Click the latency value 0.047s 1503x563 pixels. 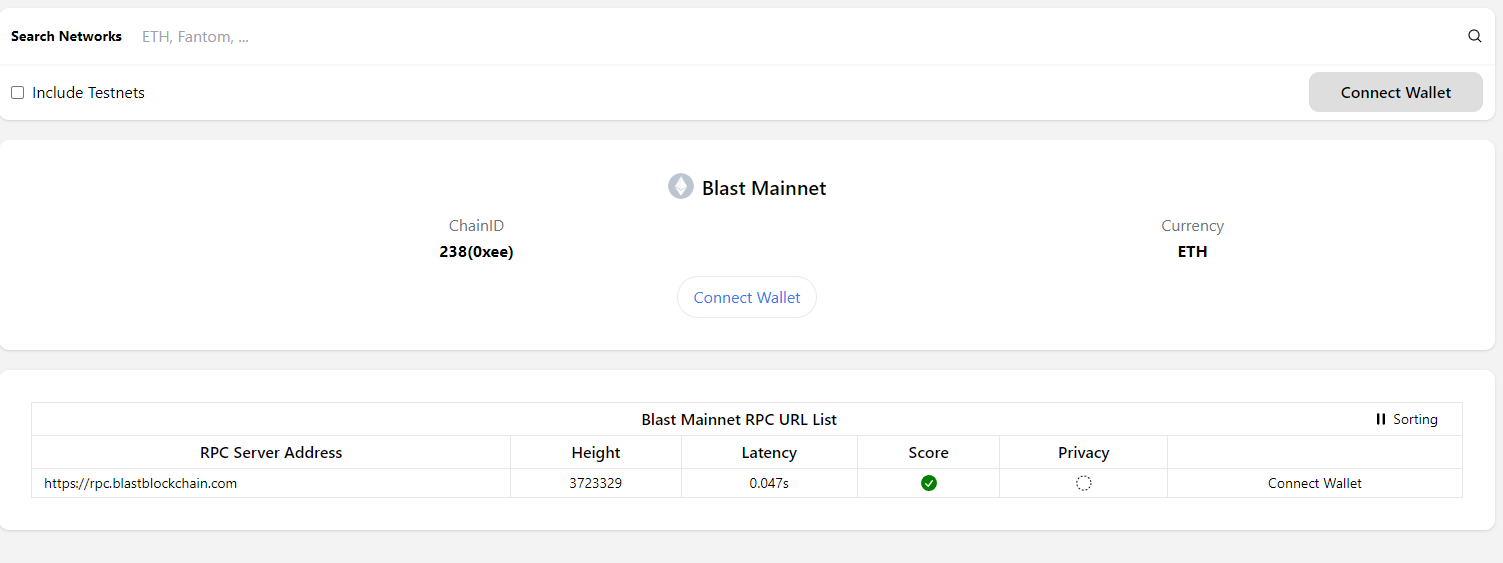click(769, 483)
